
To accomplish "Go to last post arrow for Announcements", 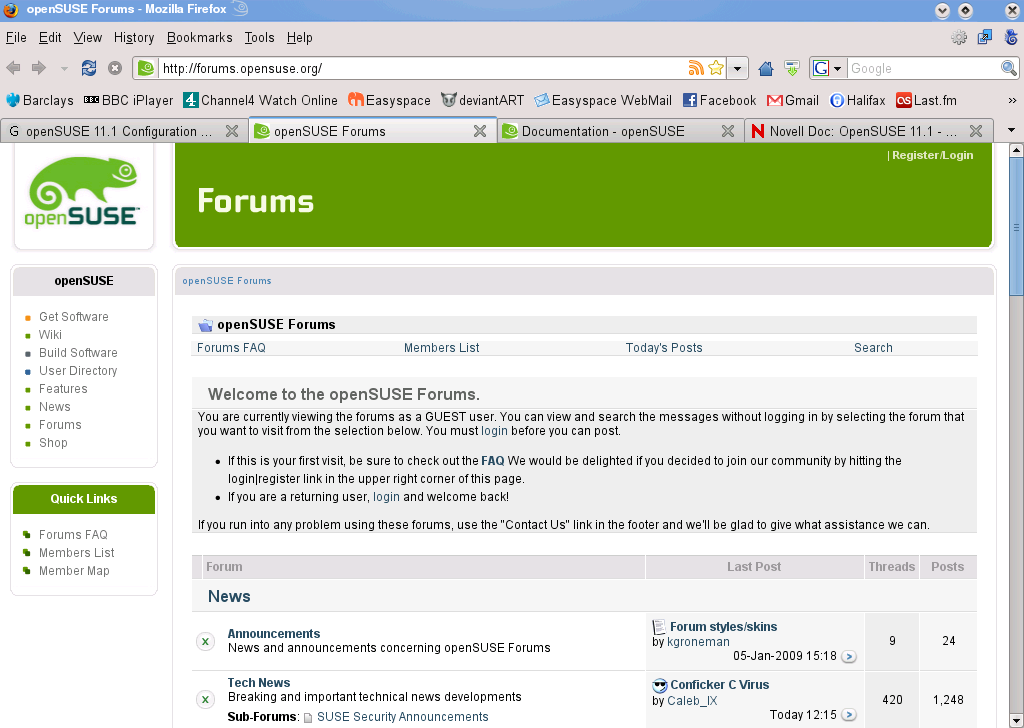I will coord(848,656).
